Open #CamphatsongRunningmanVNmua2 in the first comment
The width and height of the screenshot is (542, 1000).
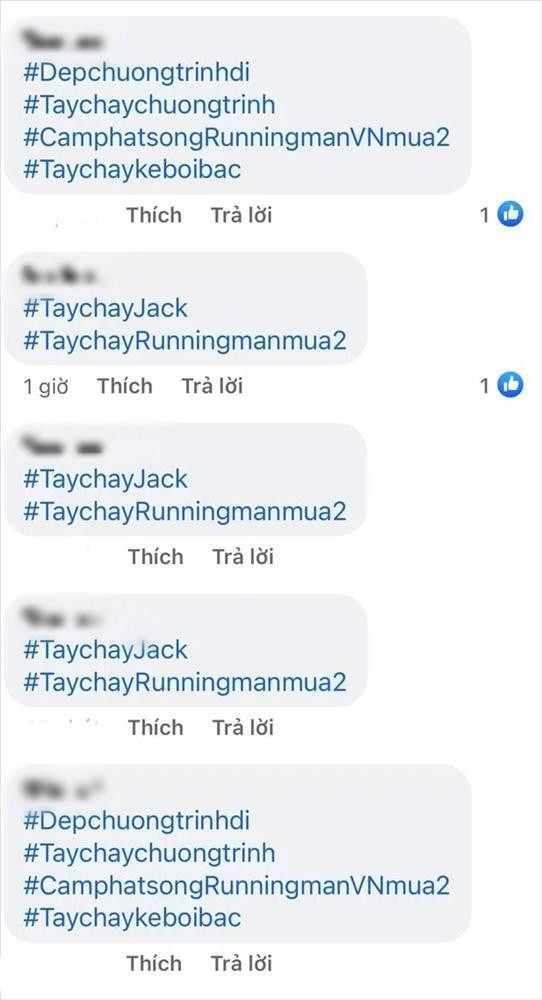tap(237, 138)
